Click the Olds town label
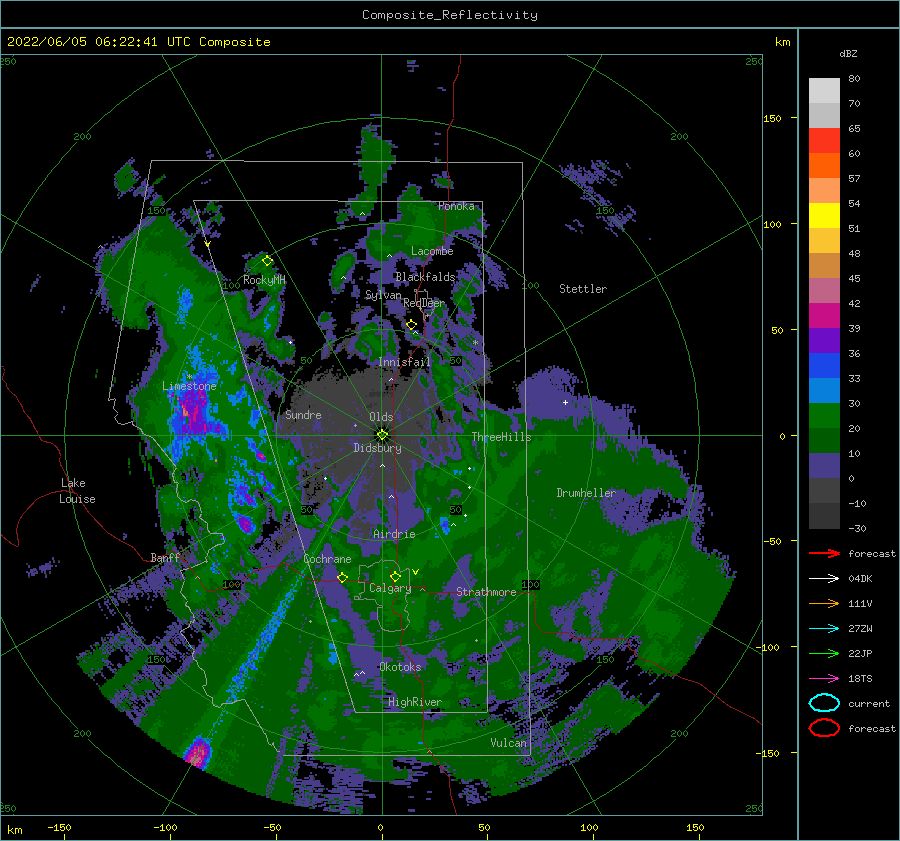This screenshot has height=841, width=900. point(381,417)
